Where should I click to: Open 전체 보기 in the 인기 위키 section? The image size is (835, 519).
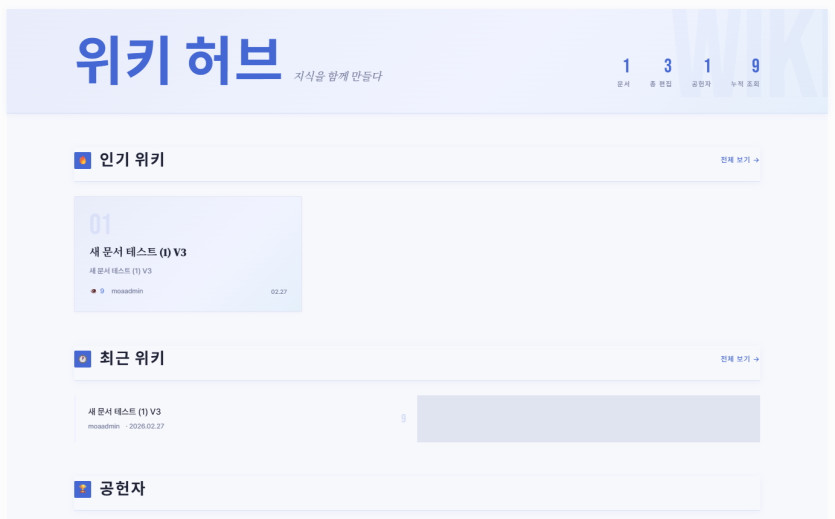click(x=739, y=160)
